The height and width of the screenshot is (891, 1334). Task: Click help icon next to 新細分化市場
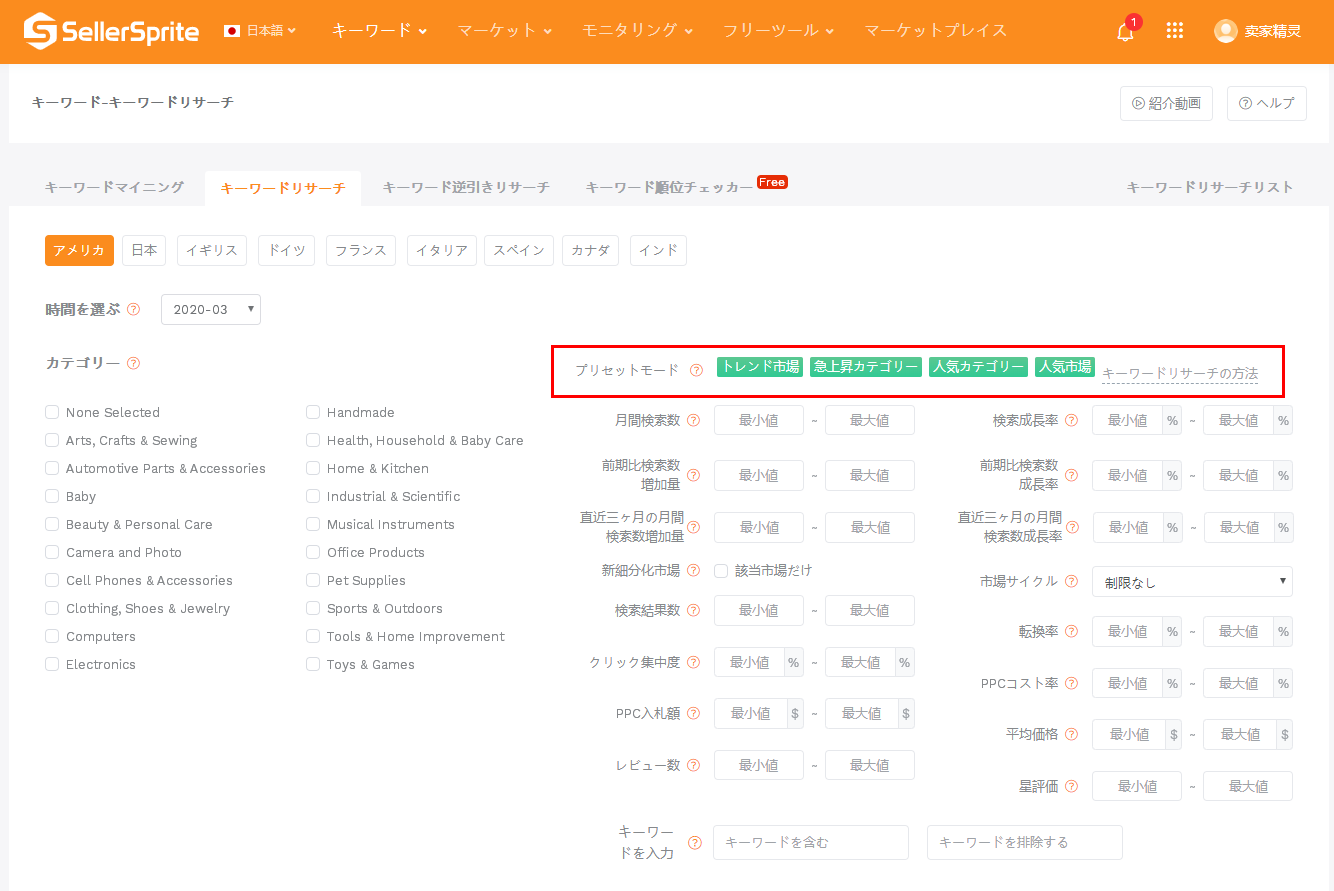click(x=693, y=571)
